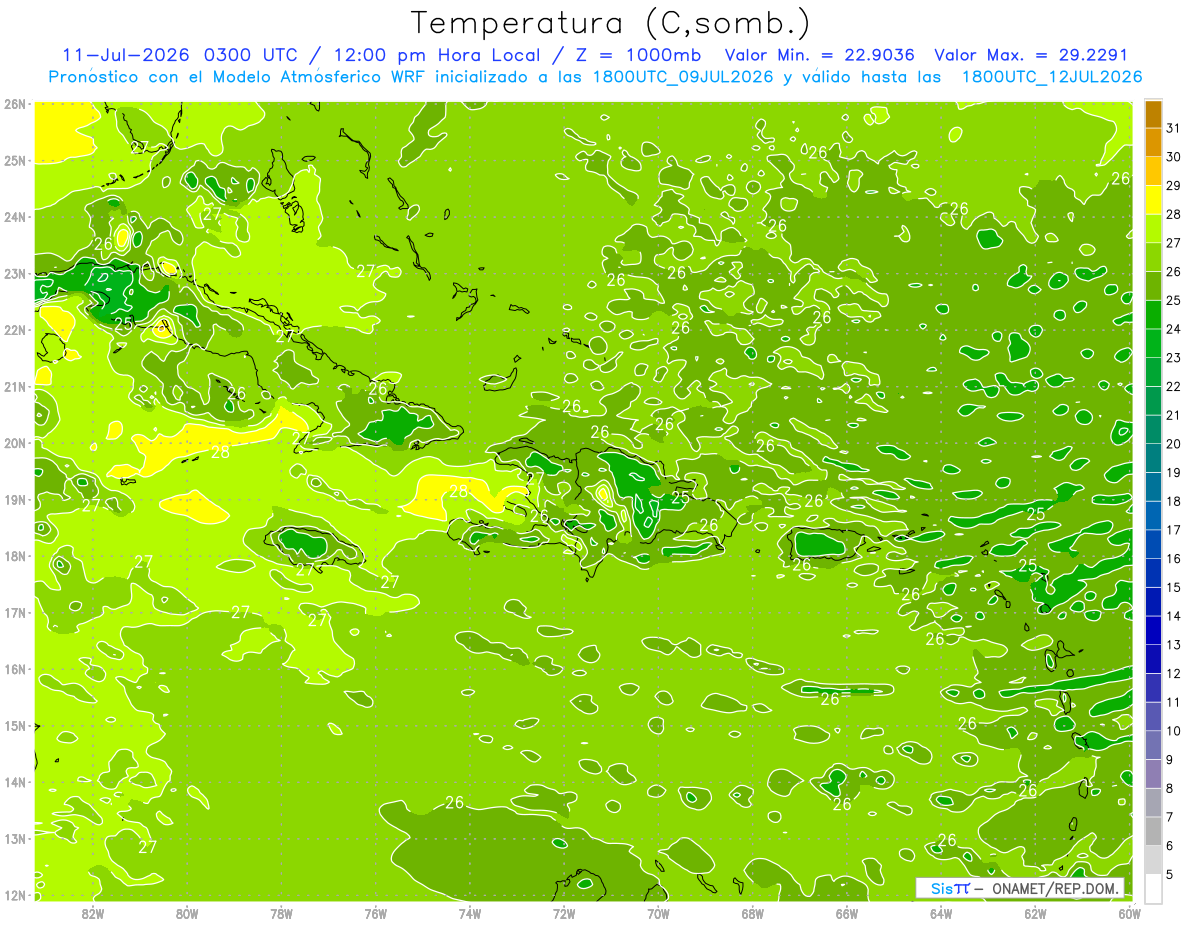The width and height of the screenshot is (1200, 927).
Task: Select "Valor Min. = 22.9036" in header
Action: click(819, 55)
